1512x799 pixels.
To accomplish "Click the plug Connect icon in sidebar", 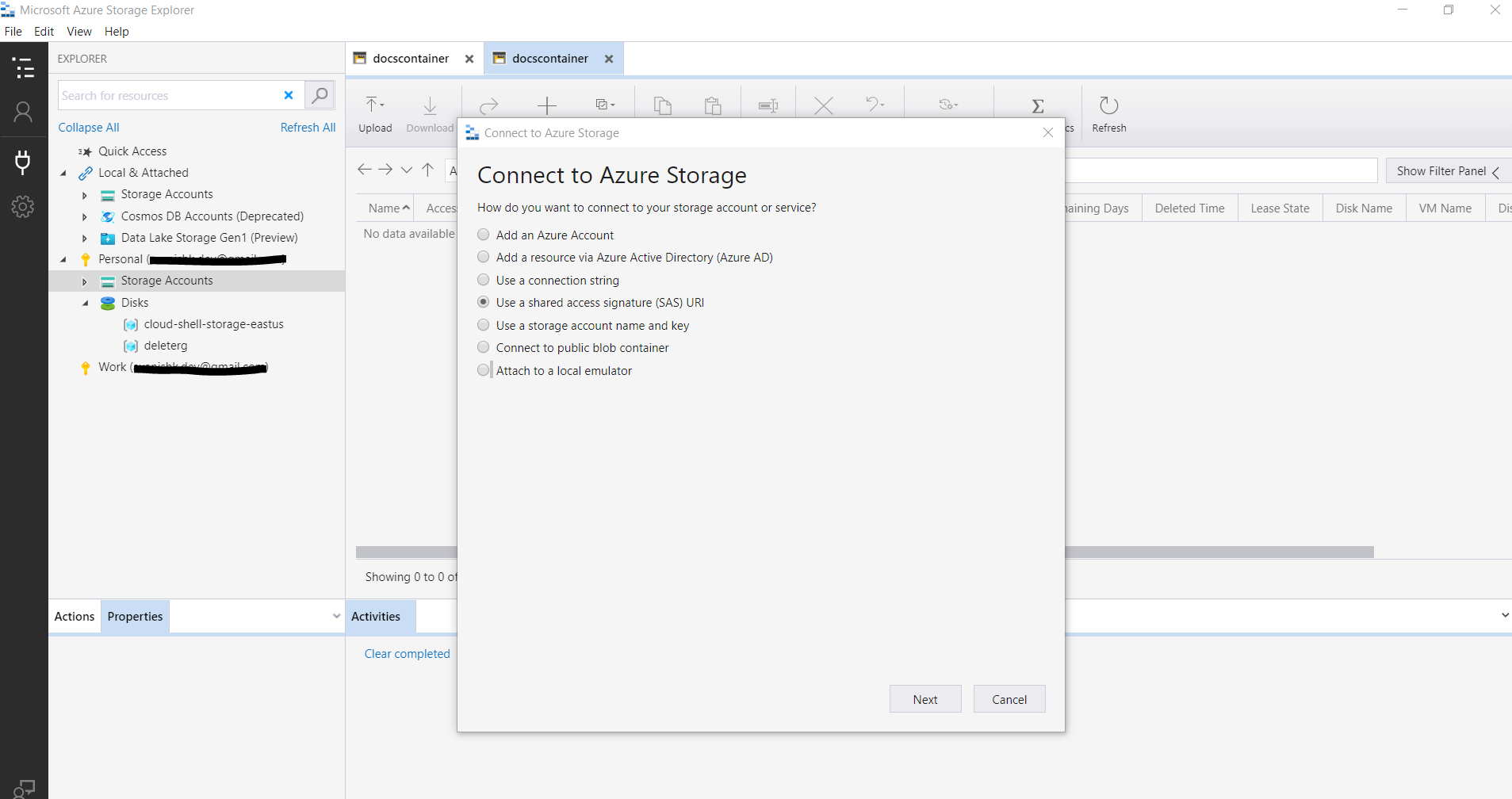I will click(x=23, y=162).
